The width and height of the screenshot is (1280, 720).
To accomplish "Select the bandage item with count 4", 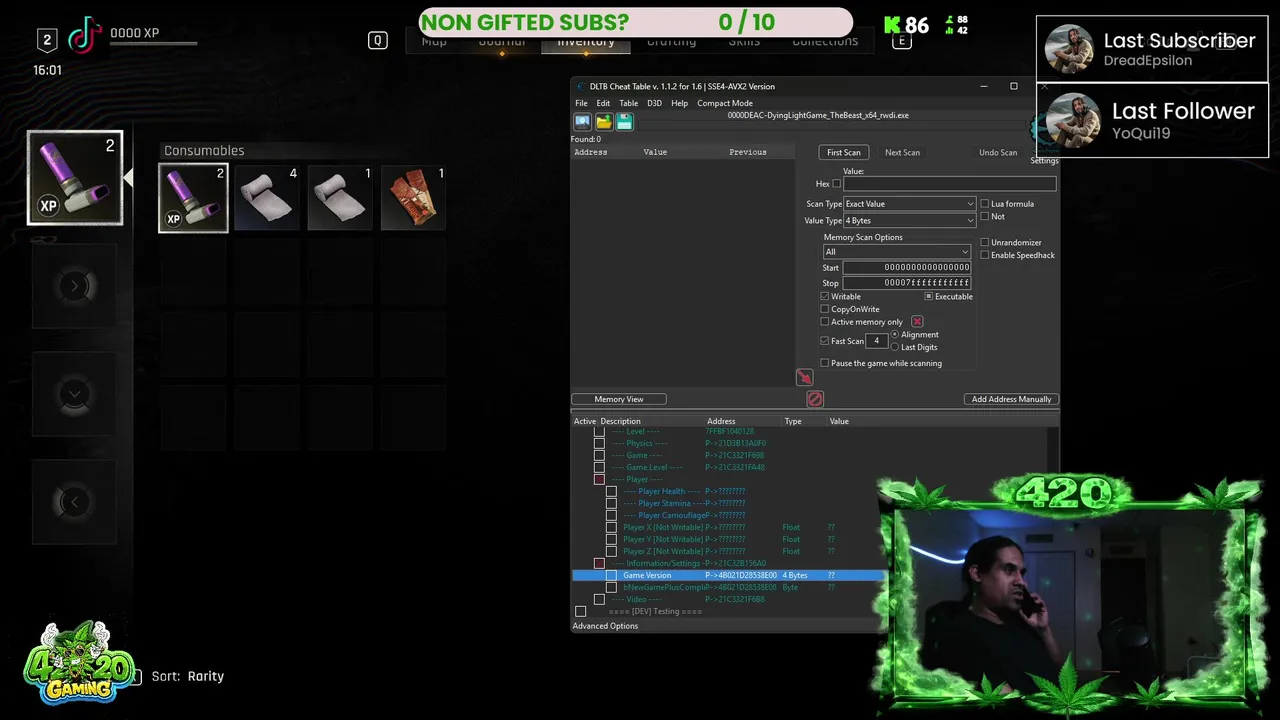I will coord(267,197).
